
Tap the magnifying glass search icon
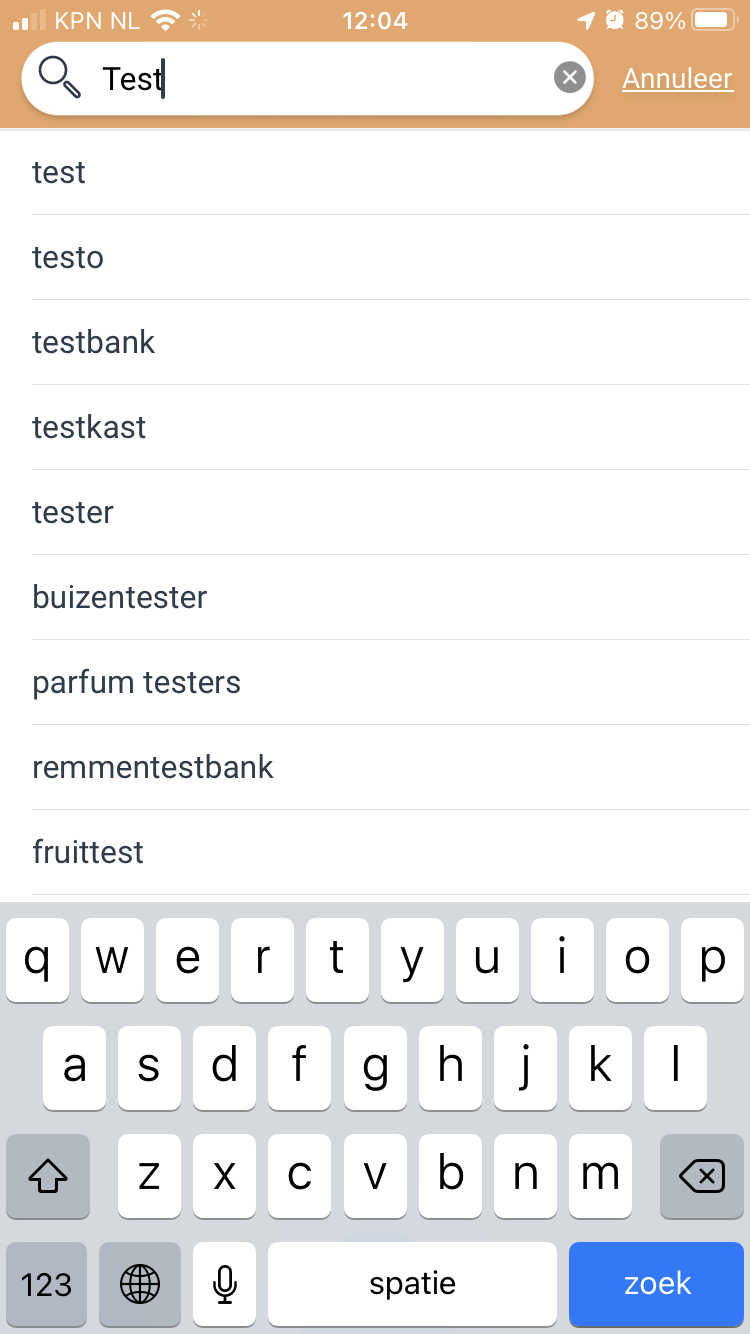pyautogui.click(x=59, y=77)
